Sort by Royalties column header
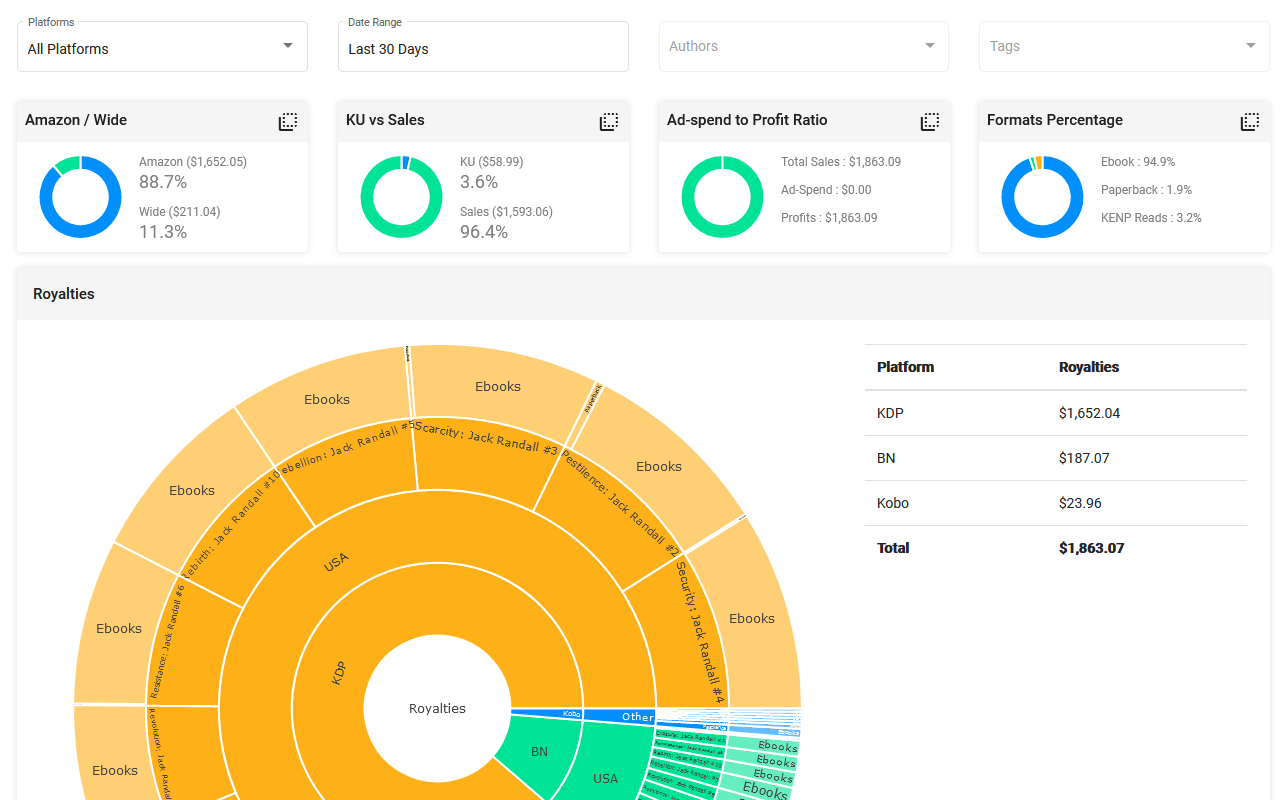1280x800 pixels. [1088, 367]
